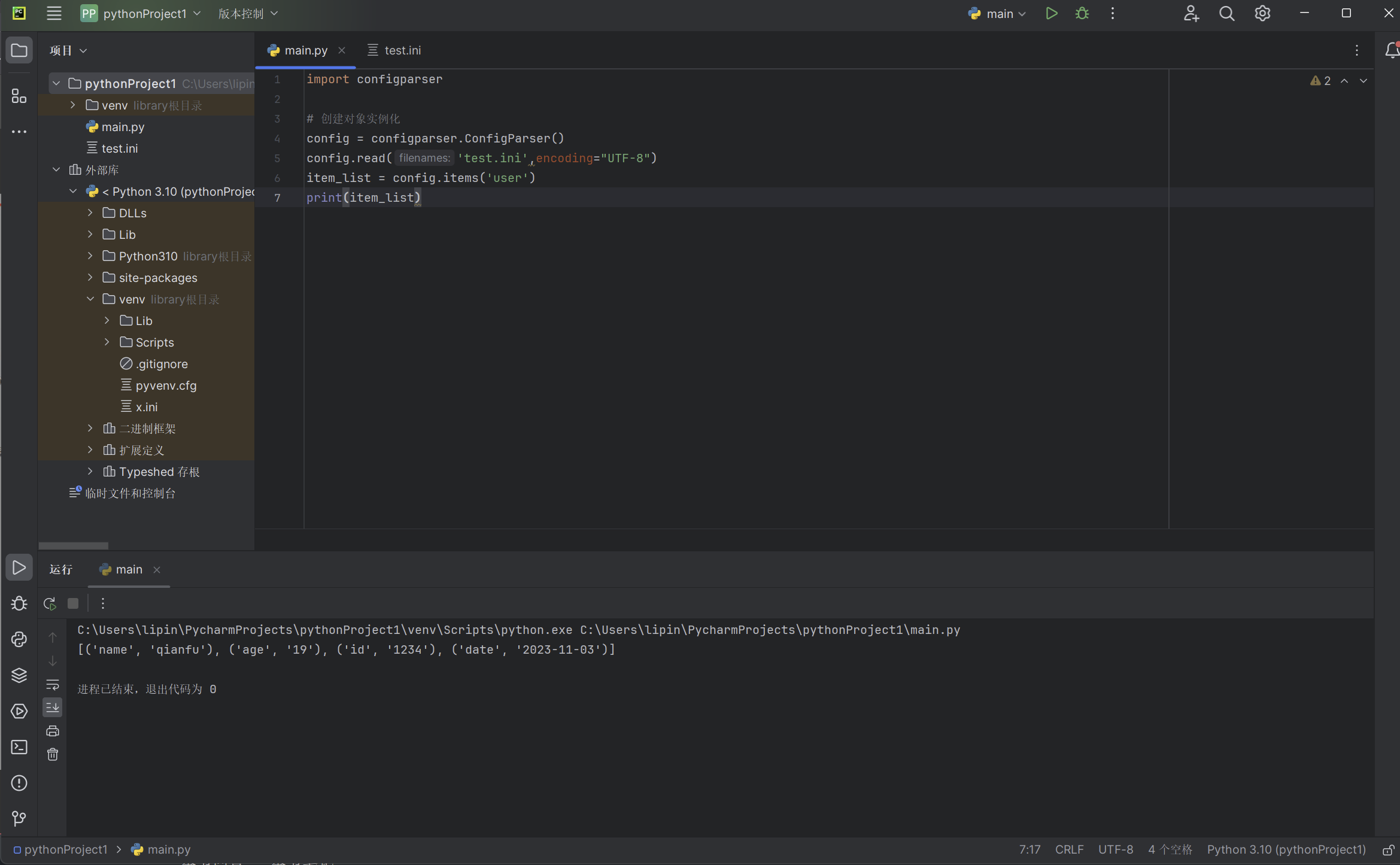Open main run configuration dropdown
The height and width of the screenshot is (865, 1400).
point(997,13)
